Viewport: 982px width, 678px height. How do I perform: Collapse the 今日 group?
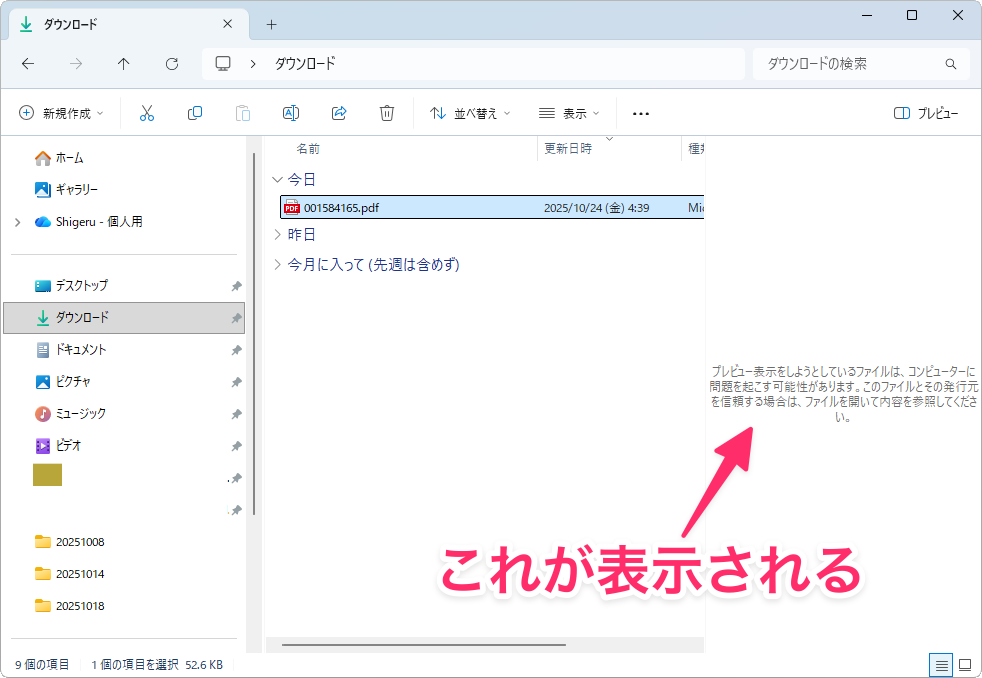[x=277, y=179]
